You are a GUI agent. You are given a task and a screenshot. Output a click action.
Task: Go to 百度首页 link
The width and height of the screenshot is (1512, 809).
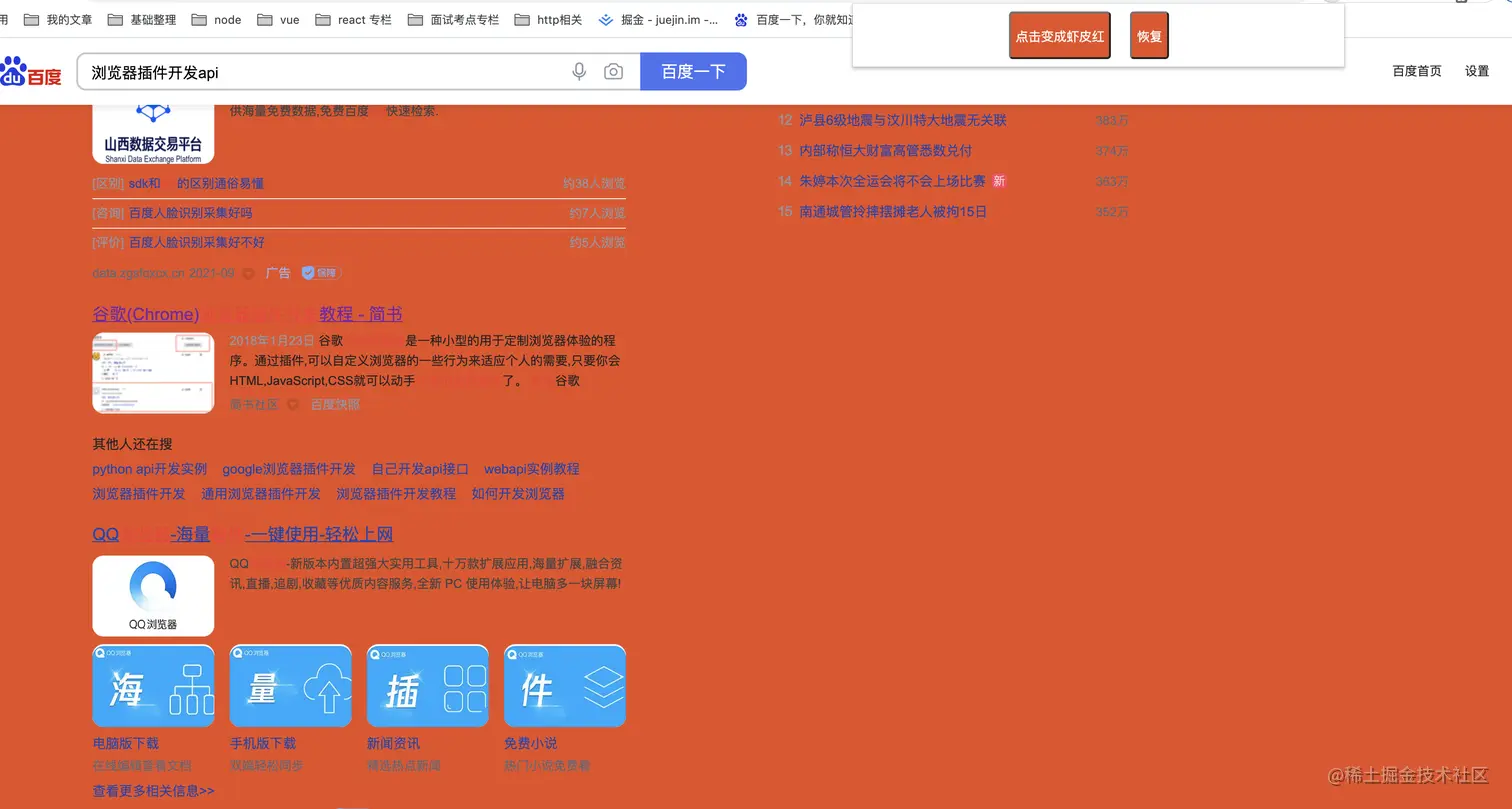[1417, 71]
